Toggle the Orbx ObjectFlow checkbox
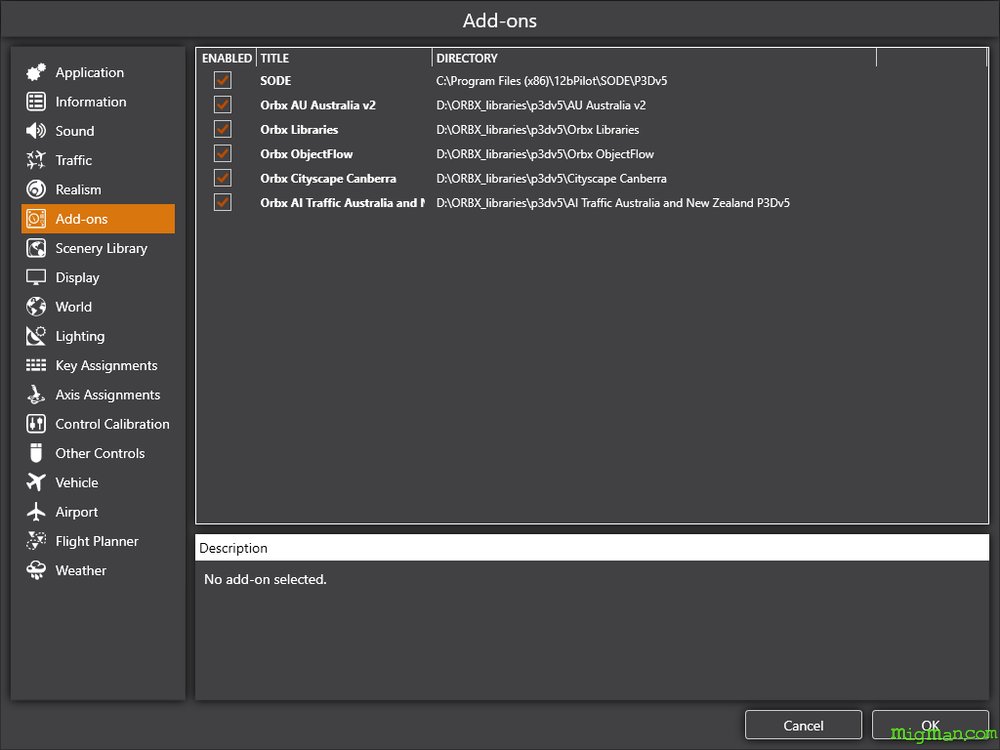 coord(223,154)
